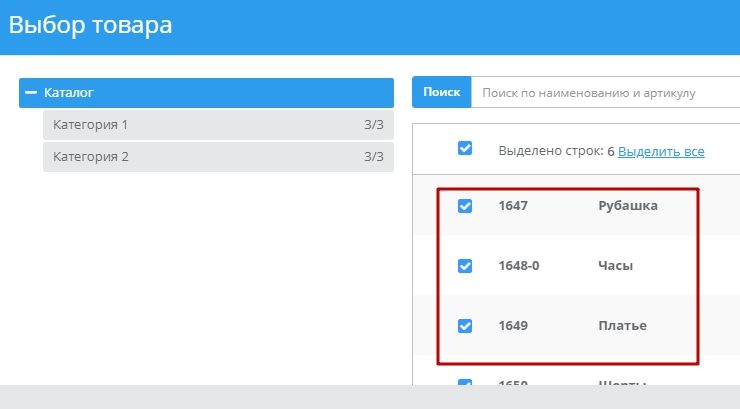
Task: Deselect the checkbox next to 1649
Action: coord(465,326)
